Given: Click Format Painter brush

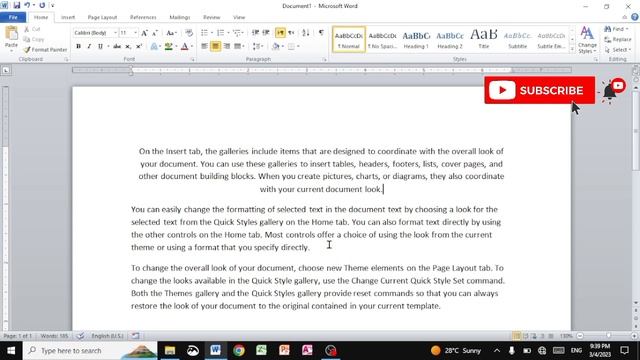Looking at the screenshot, I should point(45,49).
